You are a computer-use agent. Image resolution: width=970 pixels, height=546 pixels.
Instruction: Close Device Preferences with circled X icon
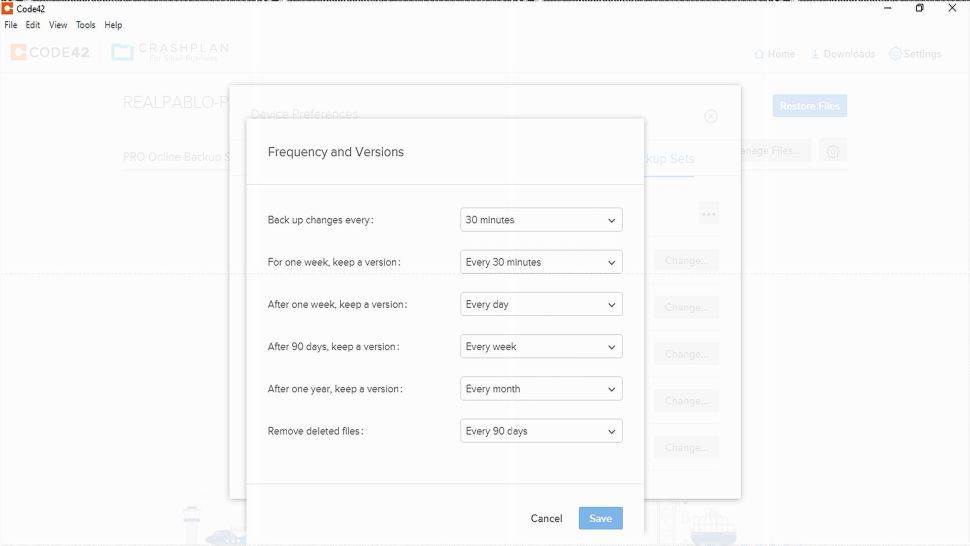[711, 116]
